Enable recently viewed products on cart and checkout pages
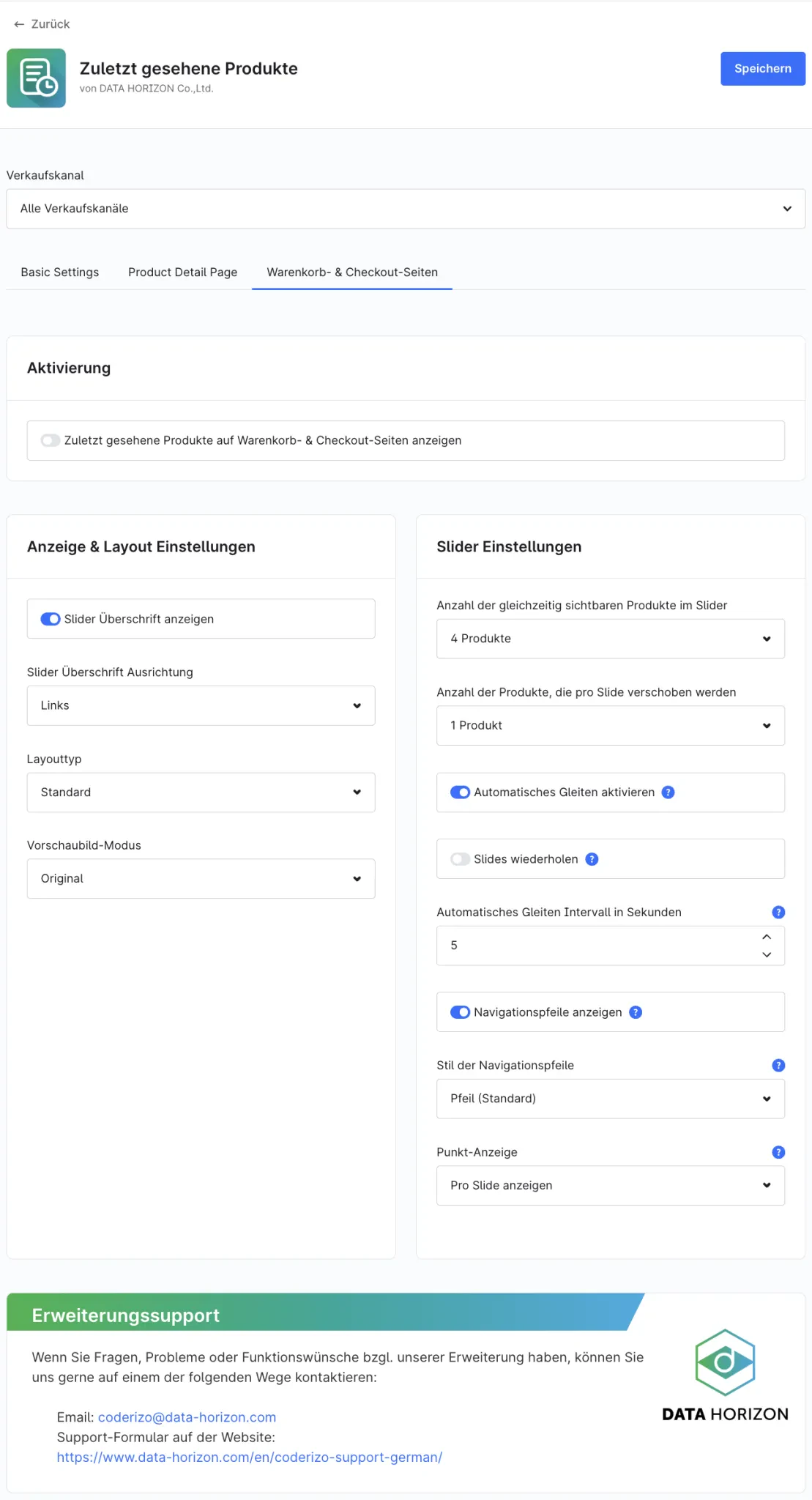The width and height of the screenshot is (812, 1500). point(51,440)
